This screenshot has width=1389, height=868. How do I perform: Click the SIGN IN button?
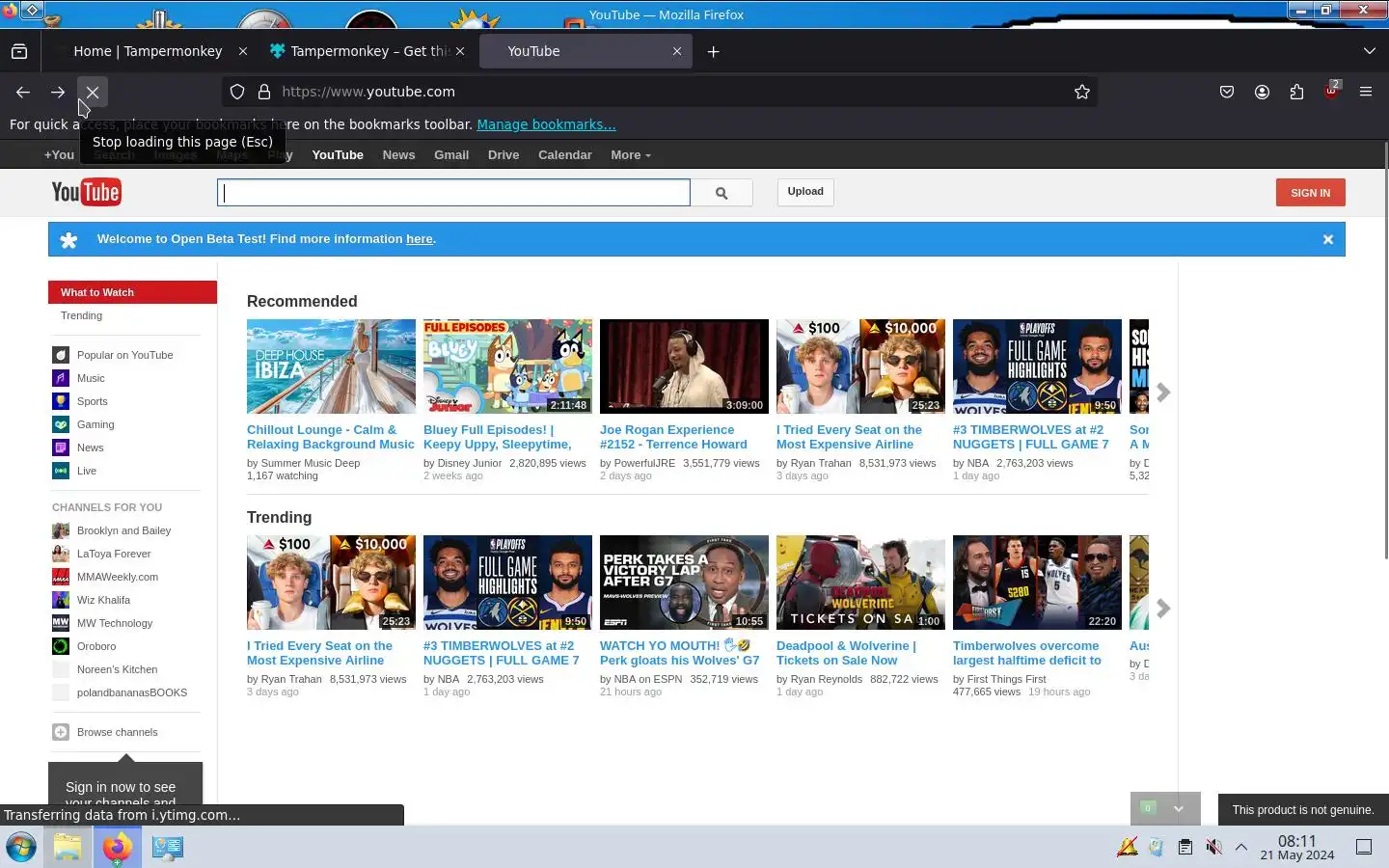tap(1310, 193)
